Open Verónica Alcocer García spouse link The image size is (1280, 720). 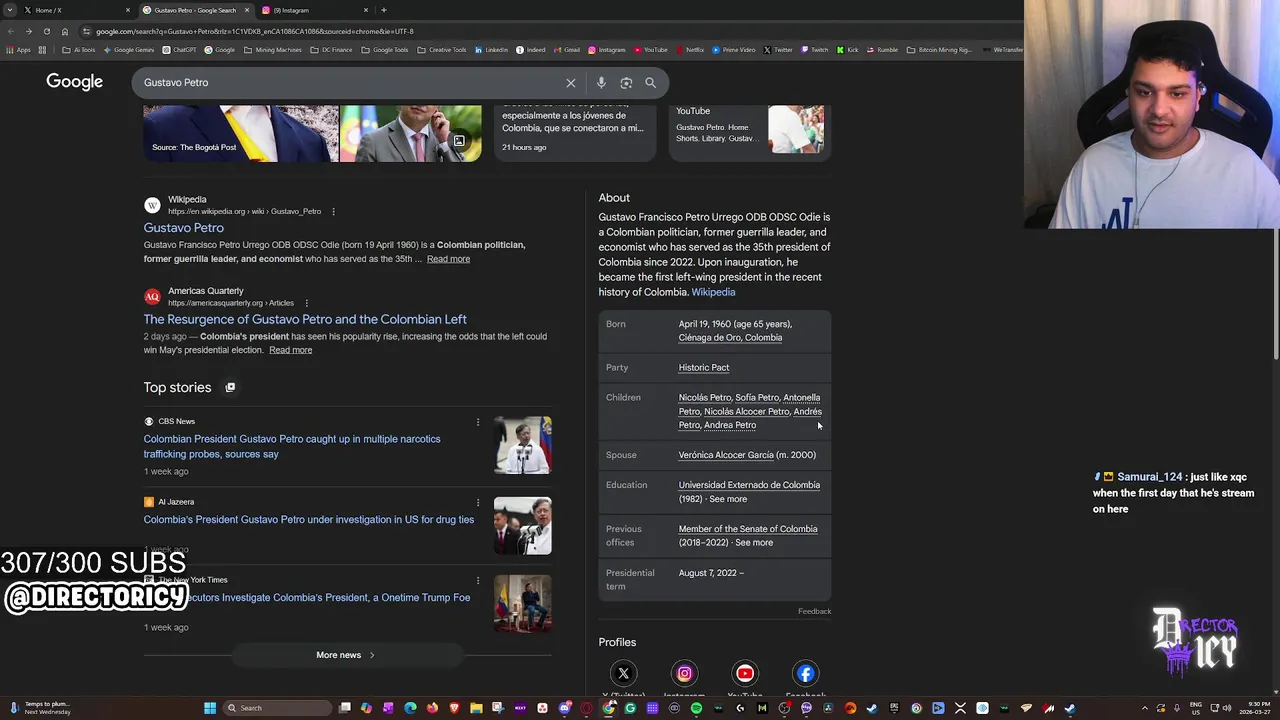726,455
